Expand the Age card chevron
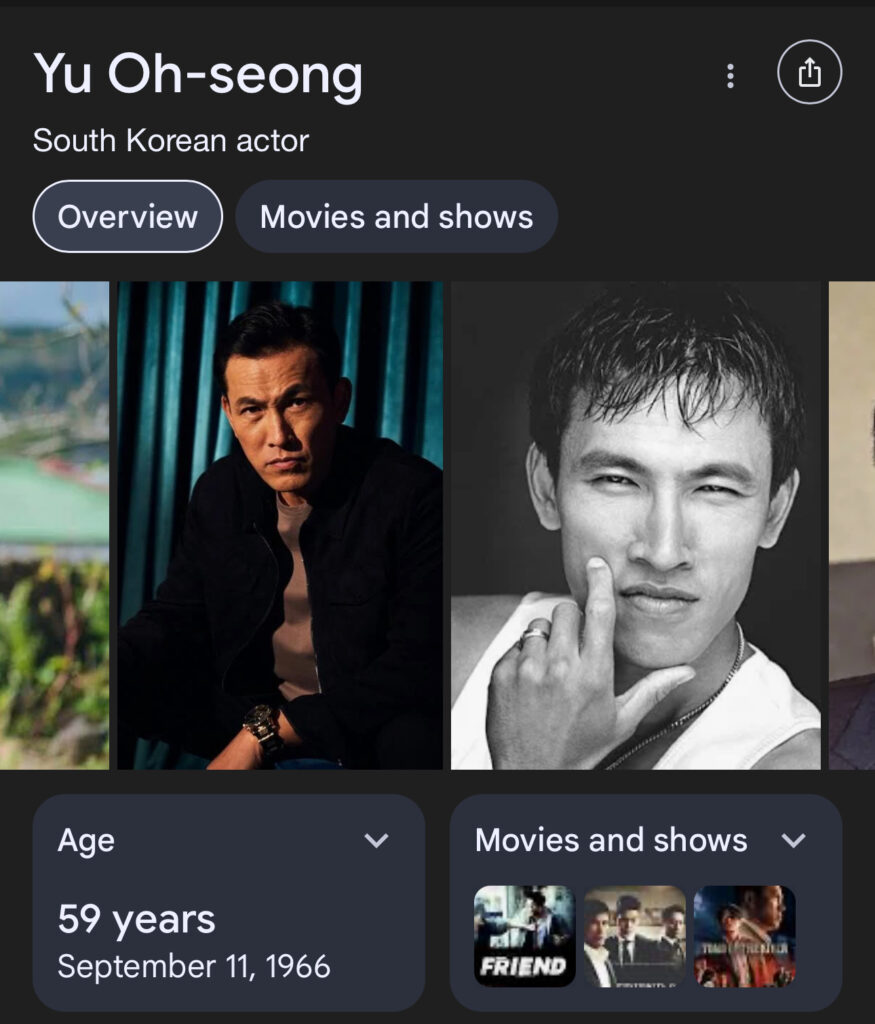 (x=377, y=841)
